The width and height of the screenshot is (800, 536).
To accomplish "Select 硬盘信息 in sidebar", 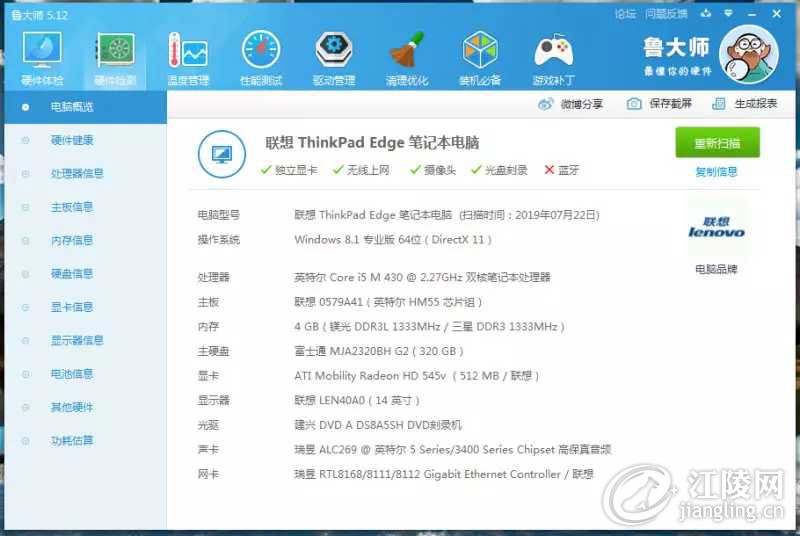I will 85,274.
